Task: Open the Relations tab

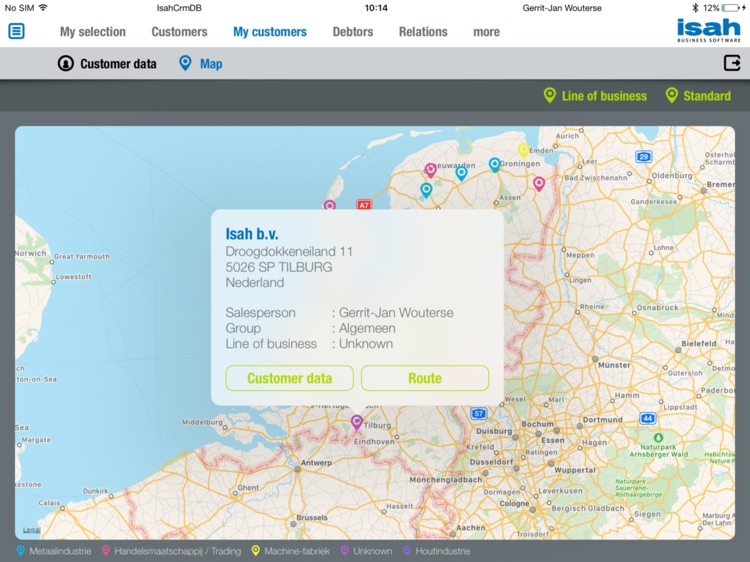Action: [x=423, y=32]
